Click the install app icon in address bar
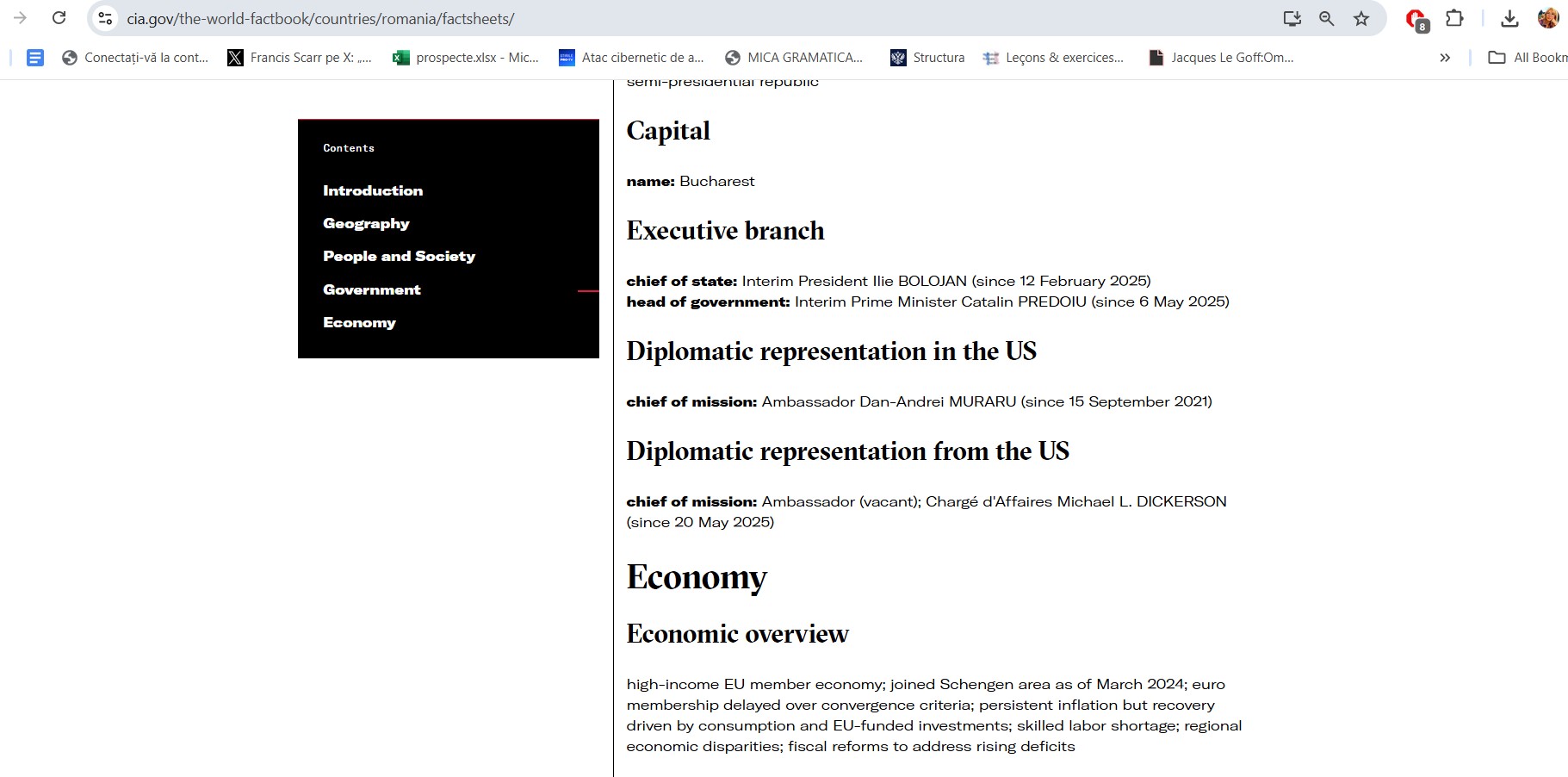 (1292, 18)
